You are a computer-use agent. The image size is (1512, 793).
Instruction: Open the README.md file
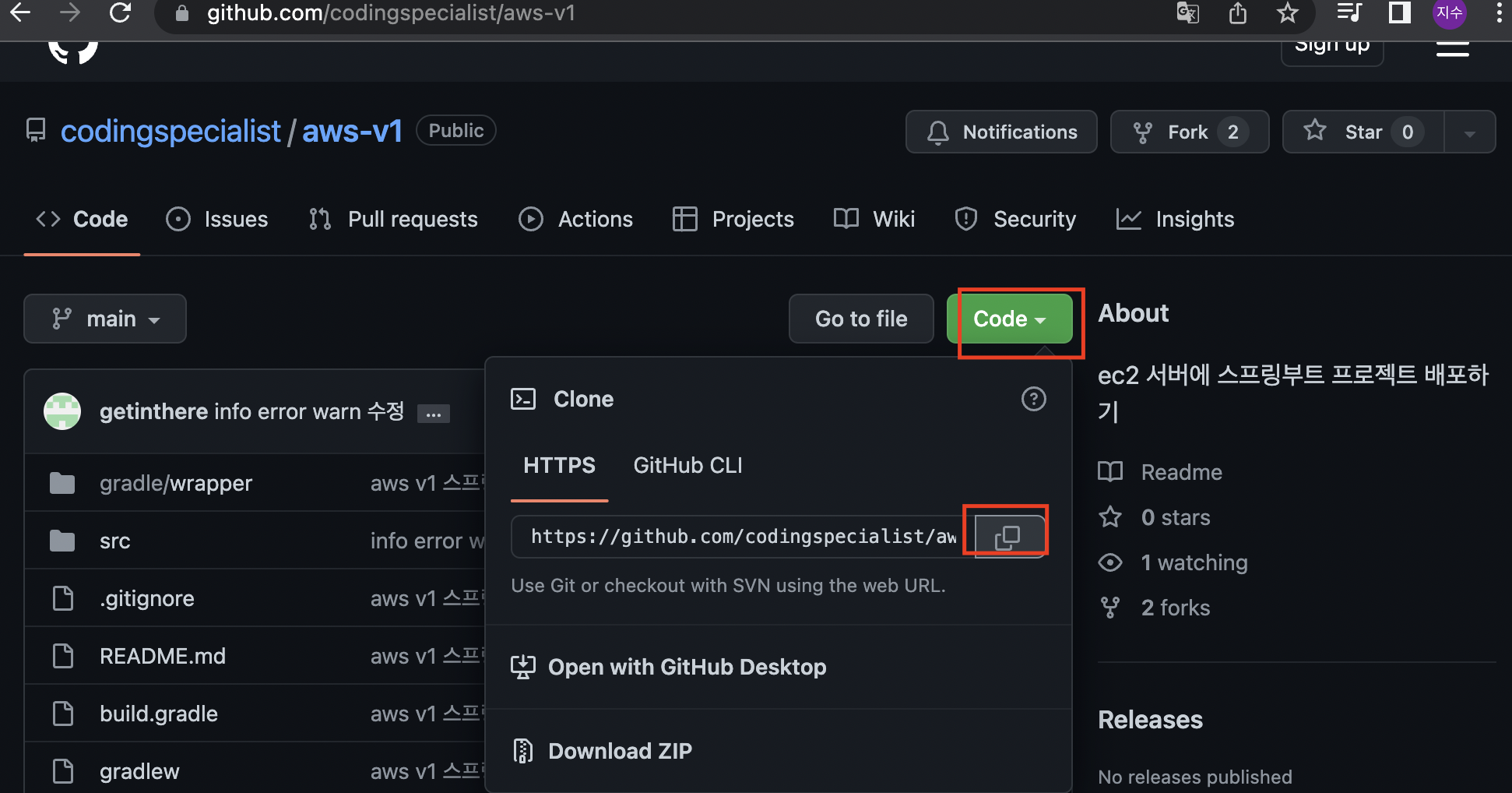tap(163, 656)
